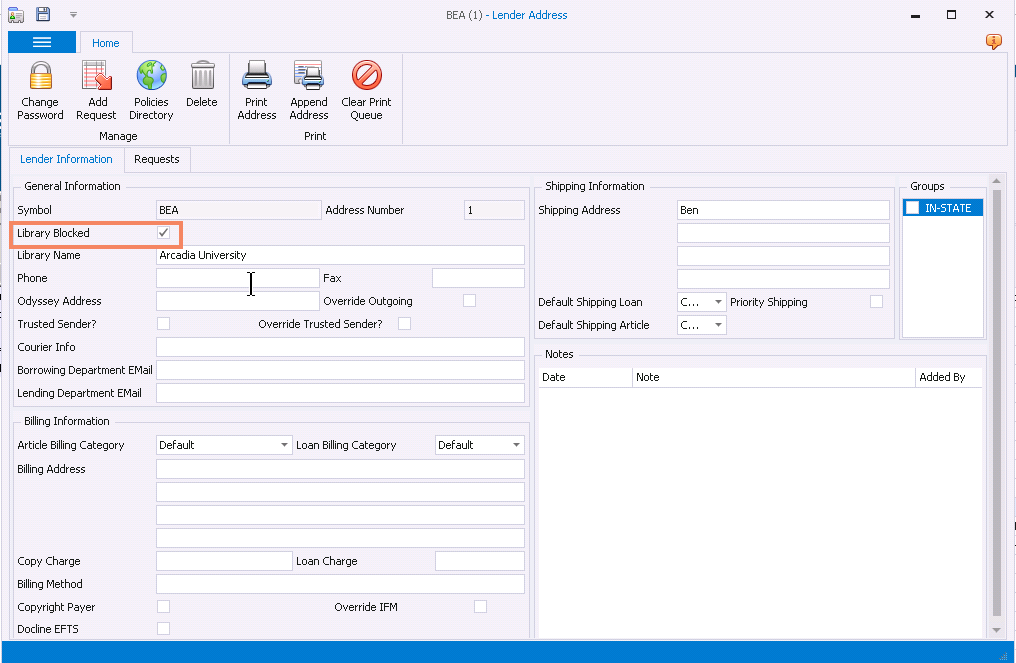
Task: Click the Delete trash can icon
Action: [x=202, y=77]
